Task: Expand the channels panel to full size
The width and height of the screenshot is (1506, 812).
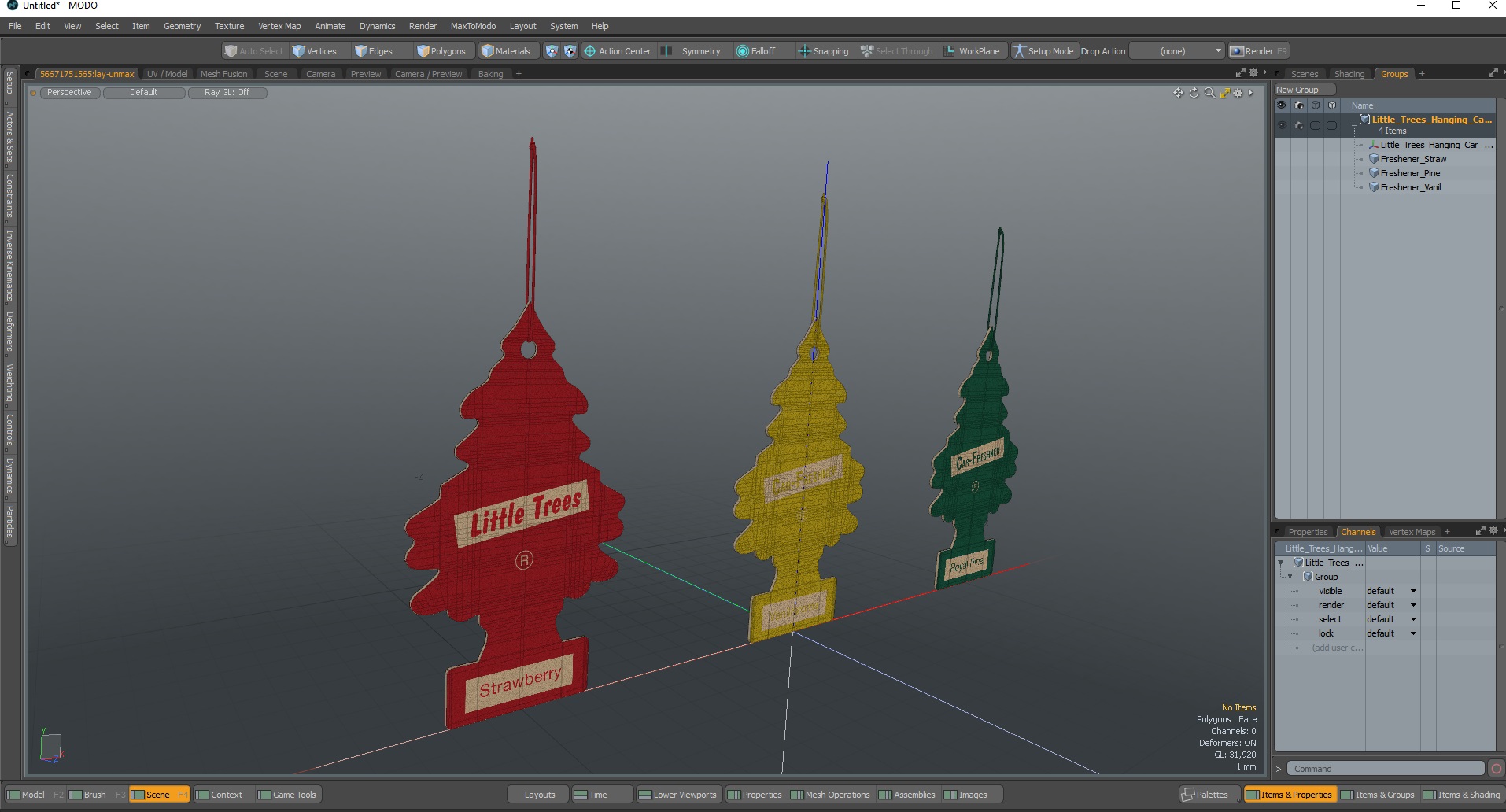Action: (x=1480, y=531)
